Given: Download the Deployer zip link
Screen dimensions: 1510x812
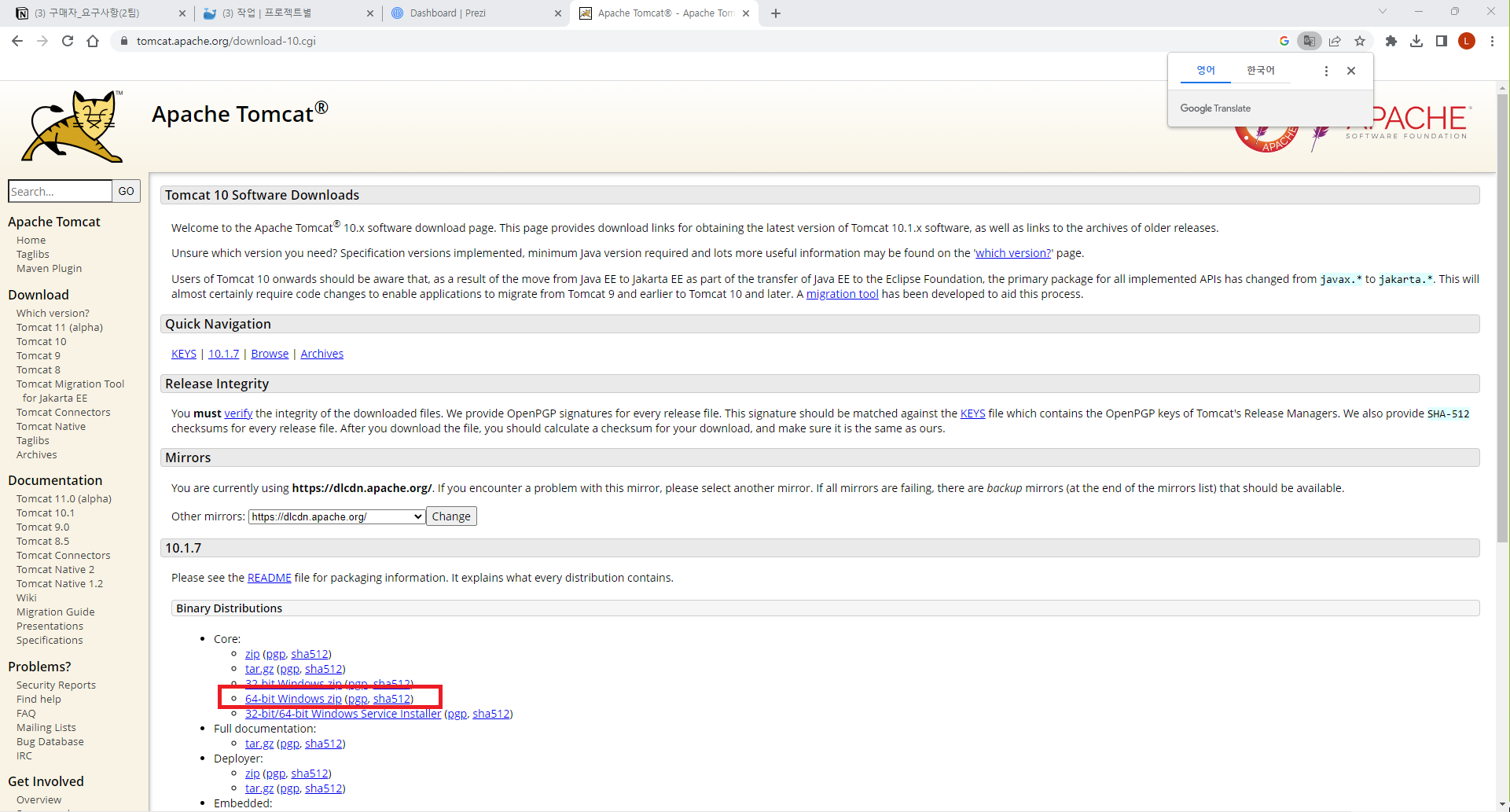Looking at the screenshot, I should tap(252, 773).
